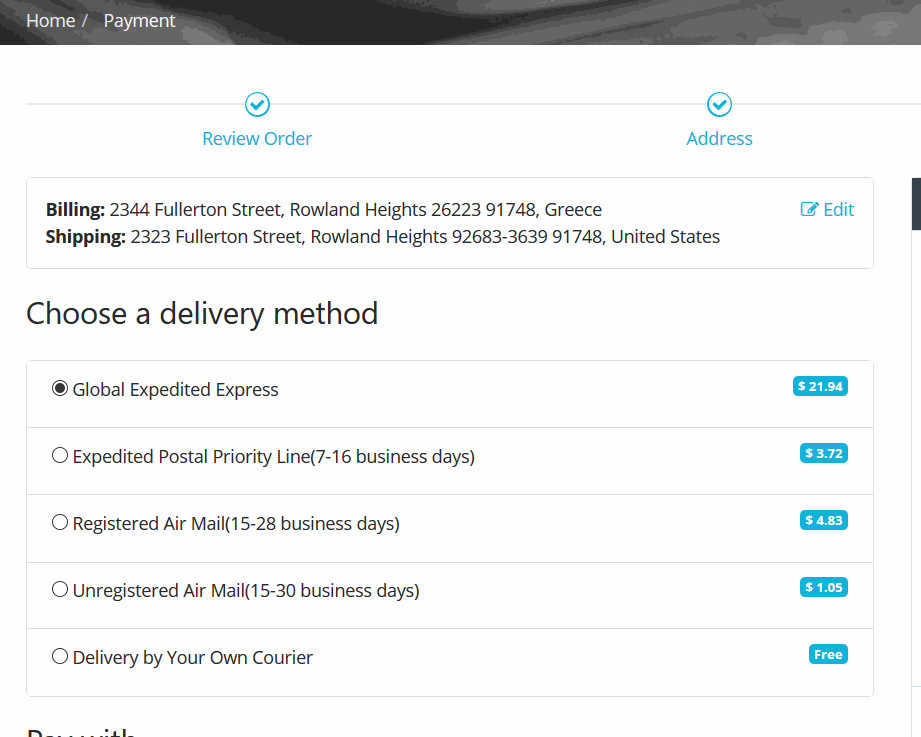
Task: Click the Review Order checkmark icon
Action: pyautogui.click(x=257, y=104)
